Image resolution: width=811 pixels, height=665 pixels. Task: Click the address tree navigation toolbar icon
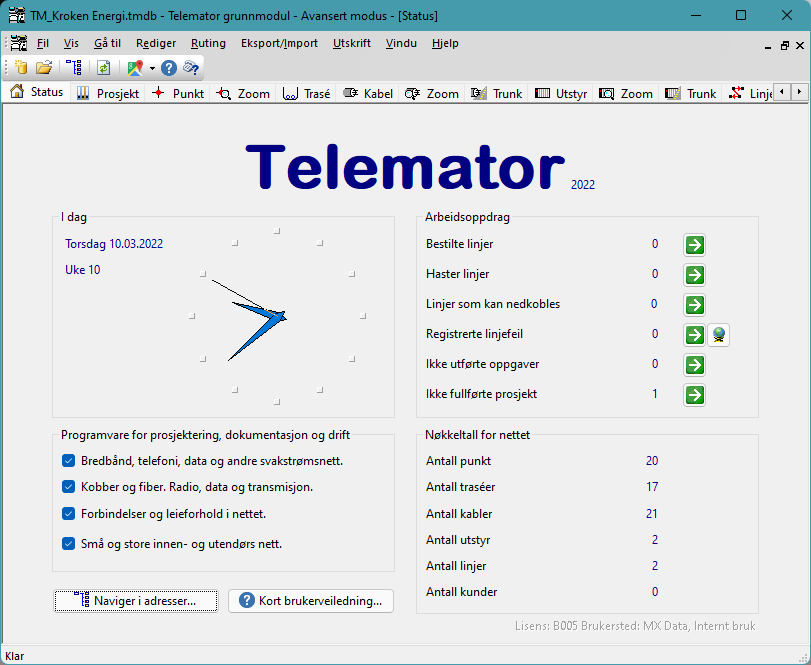tap(74, 68)
